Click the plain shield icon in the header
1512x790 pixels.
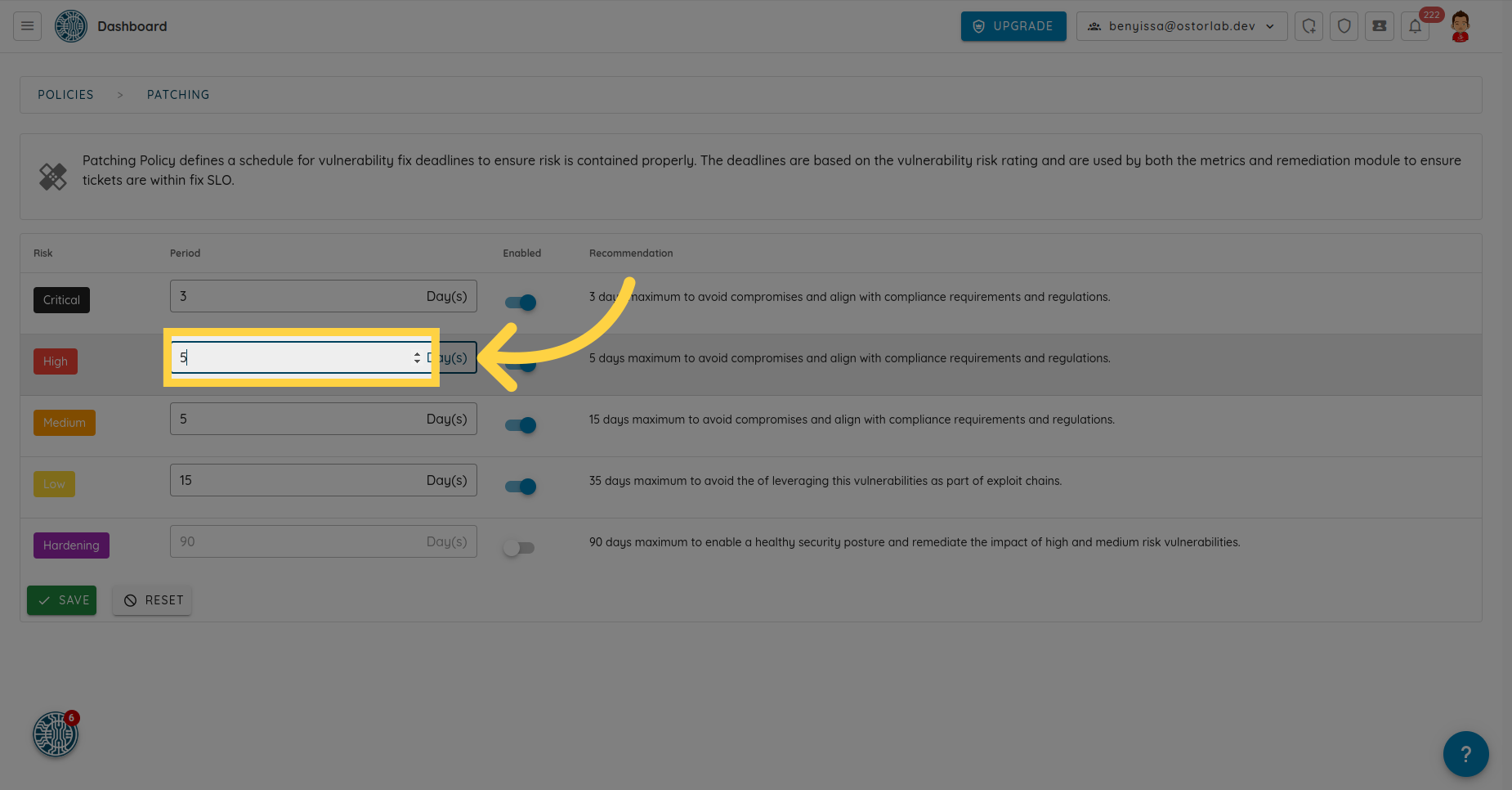pyautogui.click(x=1344, y=26)
